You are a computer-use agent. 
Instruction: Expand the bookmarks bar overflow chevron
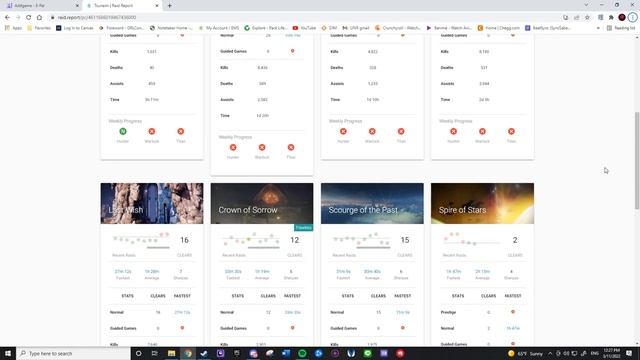[598, 28]
